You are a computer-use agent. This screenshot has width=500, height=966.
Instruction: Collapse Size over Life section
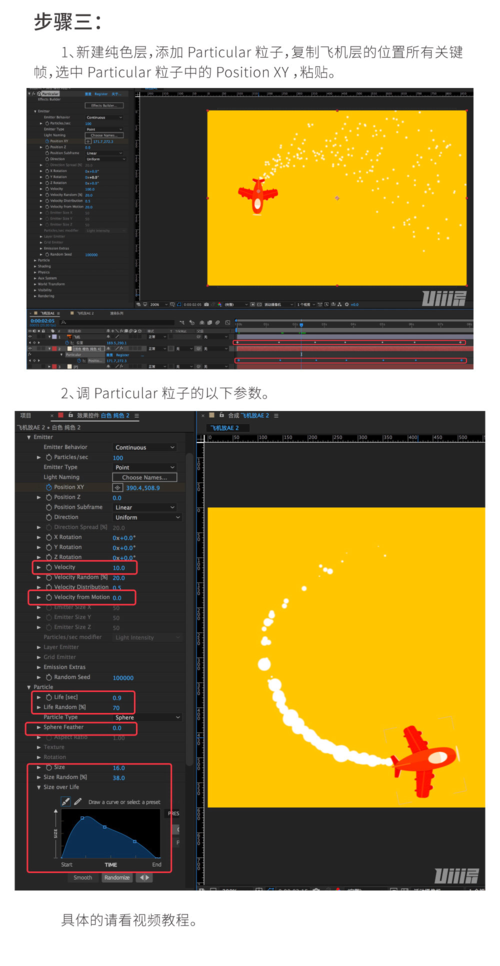click(39, 787)
